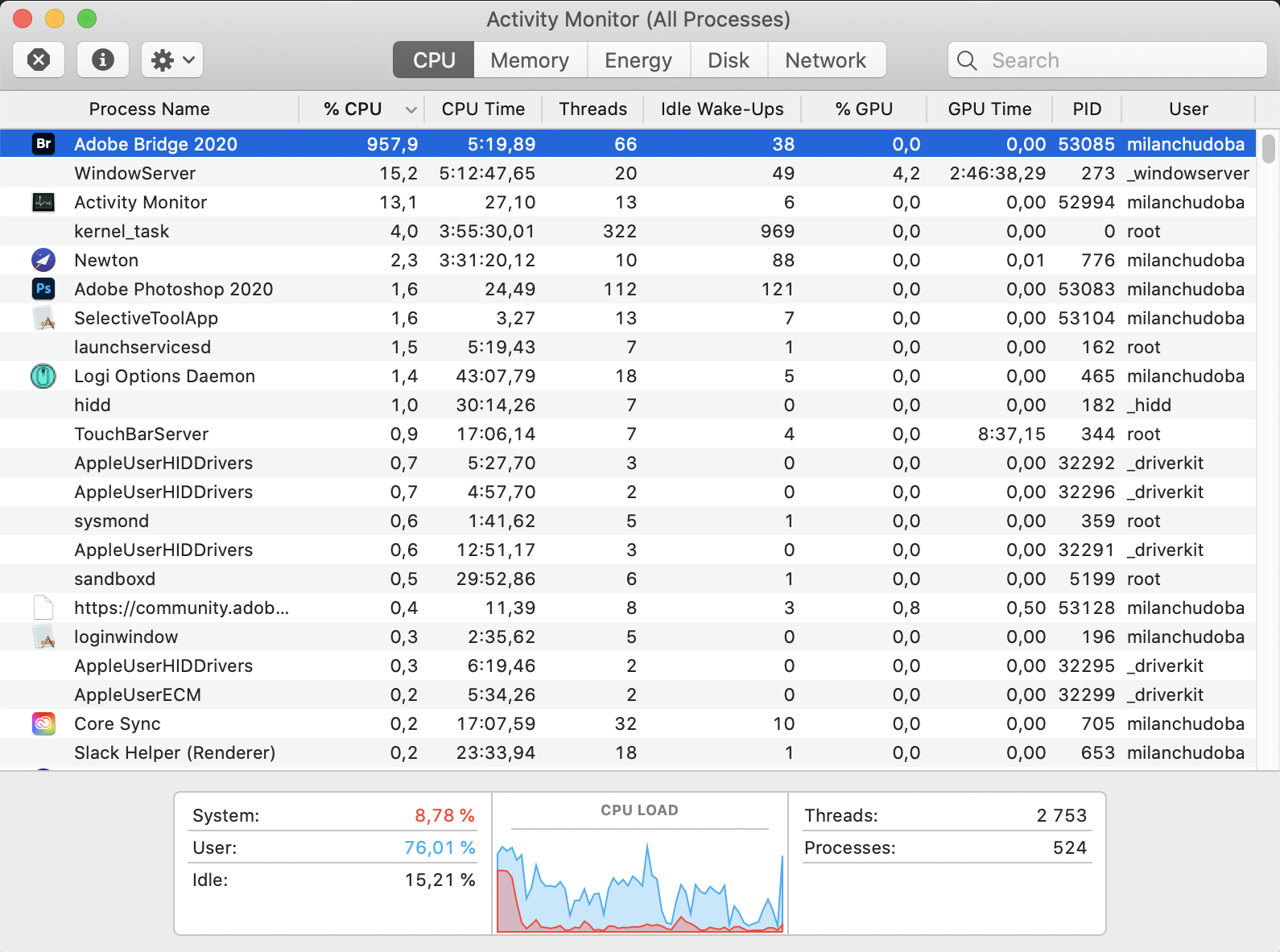Select the loginwindow process
Image resolution: width=1280 pixels, height=952 pixels.
(628, 637)
